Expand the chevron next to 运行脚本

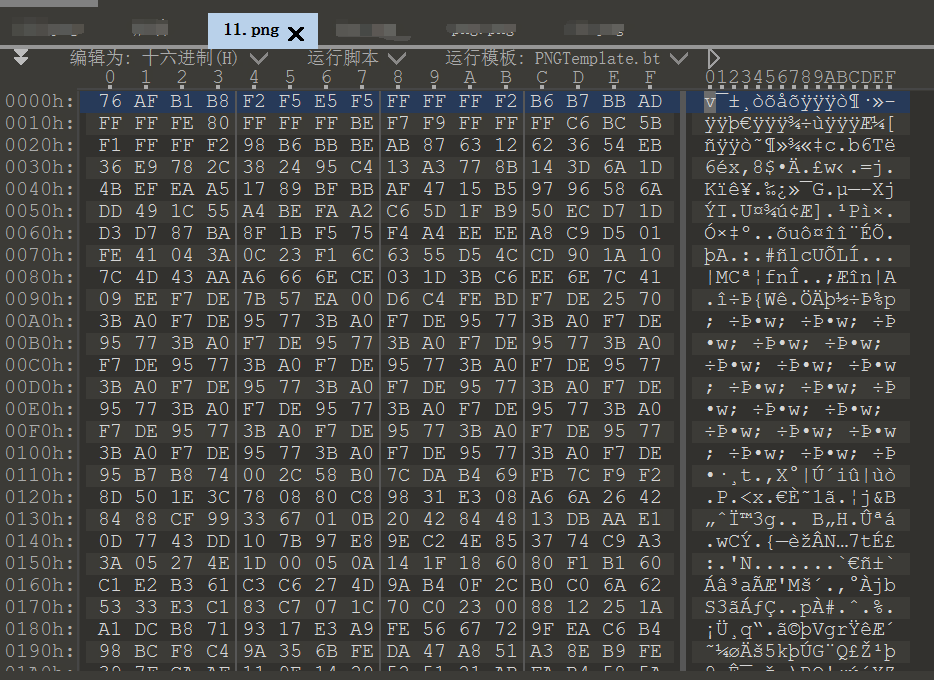[396, 59]
